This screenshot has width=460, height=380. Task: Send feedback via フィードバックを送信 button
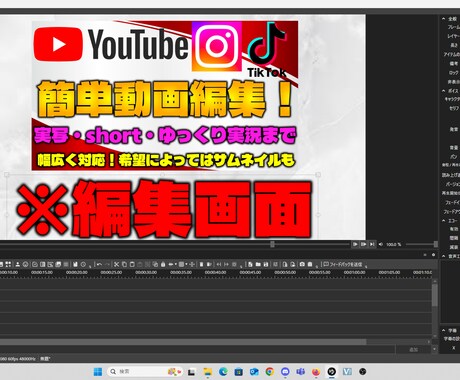pyautogui.click(x=343, y=264)
